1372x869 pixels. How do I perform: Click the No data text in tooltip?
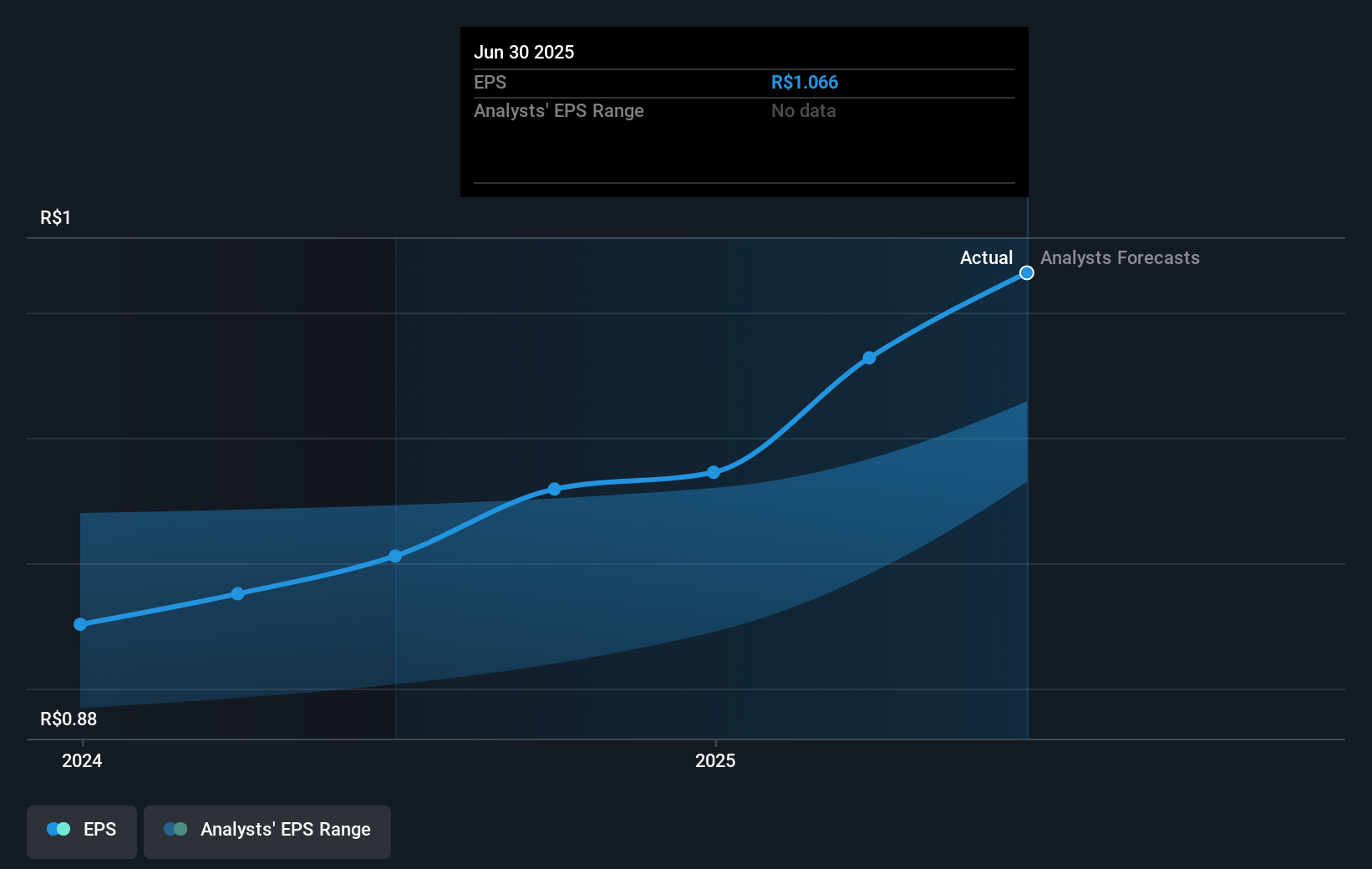pyautogui.click(x=803, y=110)
